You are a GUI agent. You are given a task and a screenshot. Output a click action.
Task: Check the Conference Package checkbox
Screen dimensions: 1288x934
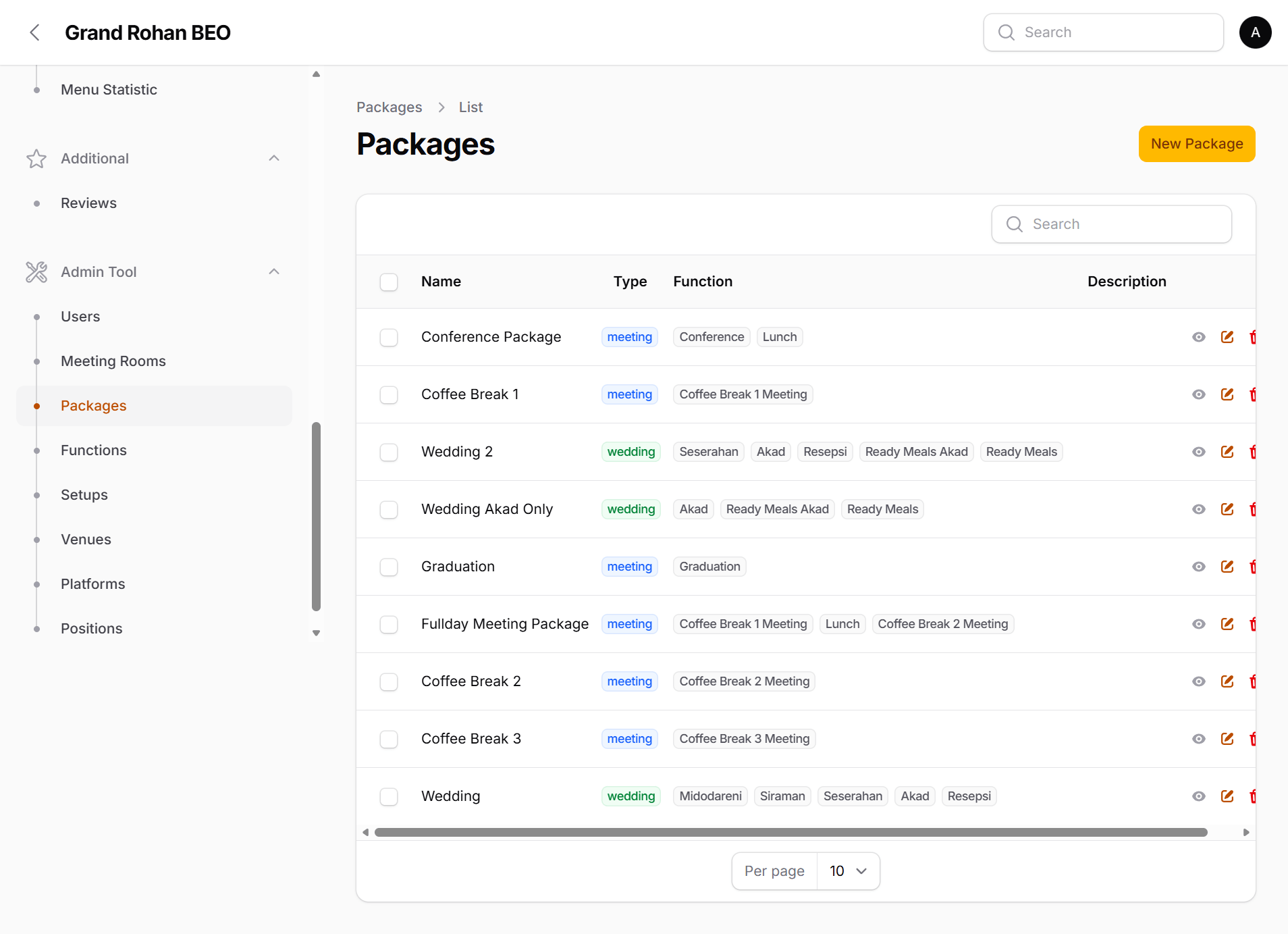point(389,337)
